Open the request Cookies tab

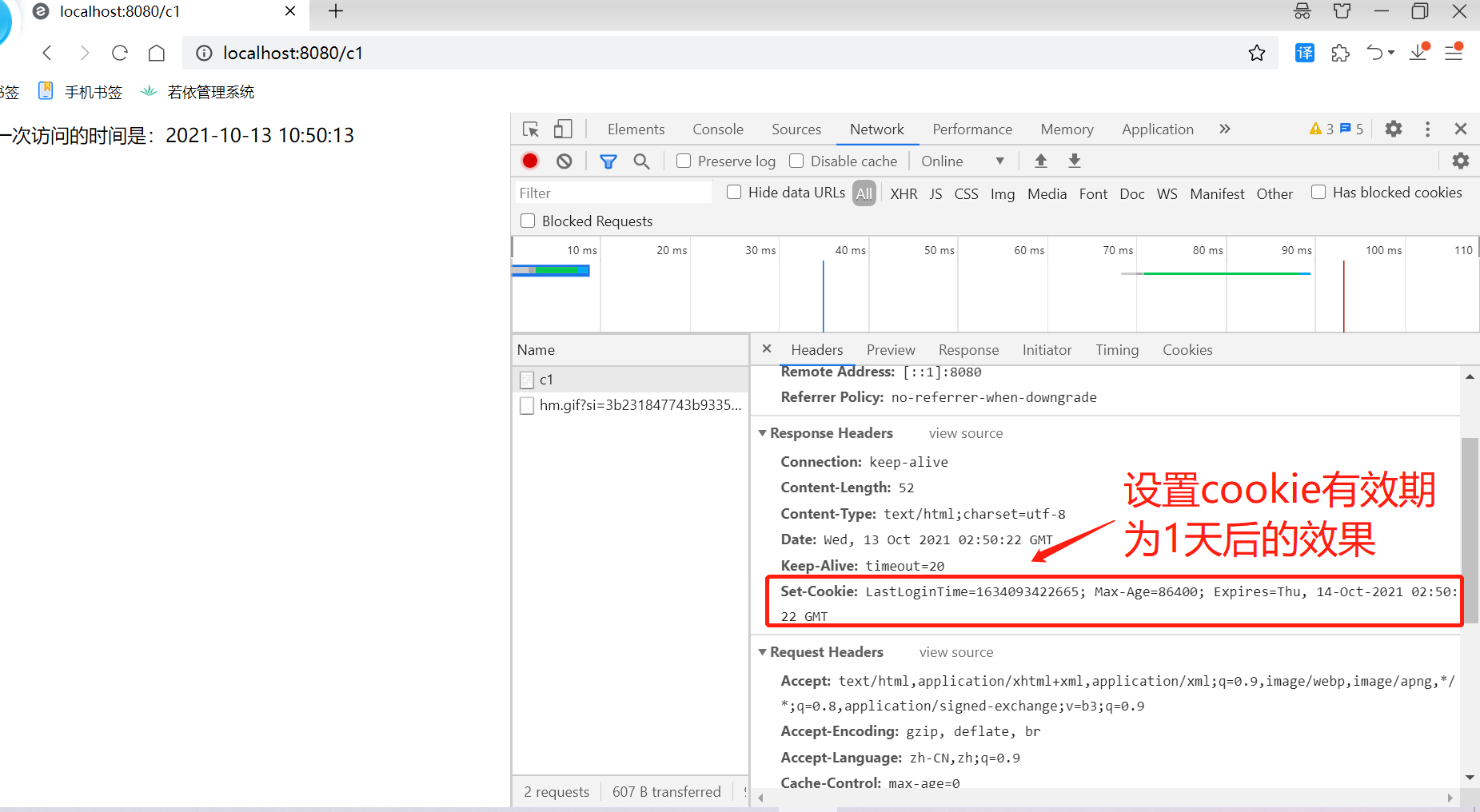coord(1187,350)
